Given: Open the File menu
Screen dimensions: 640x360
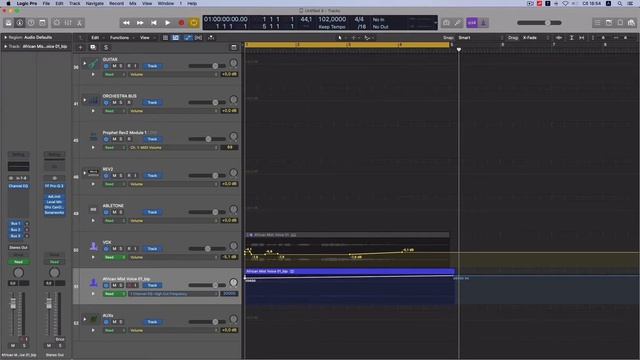Looking at the screenshot, I should click(x=46, y=3).
